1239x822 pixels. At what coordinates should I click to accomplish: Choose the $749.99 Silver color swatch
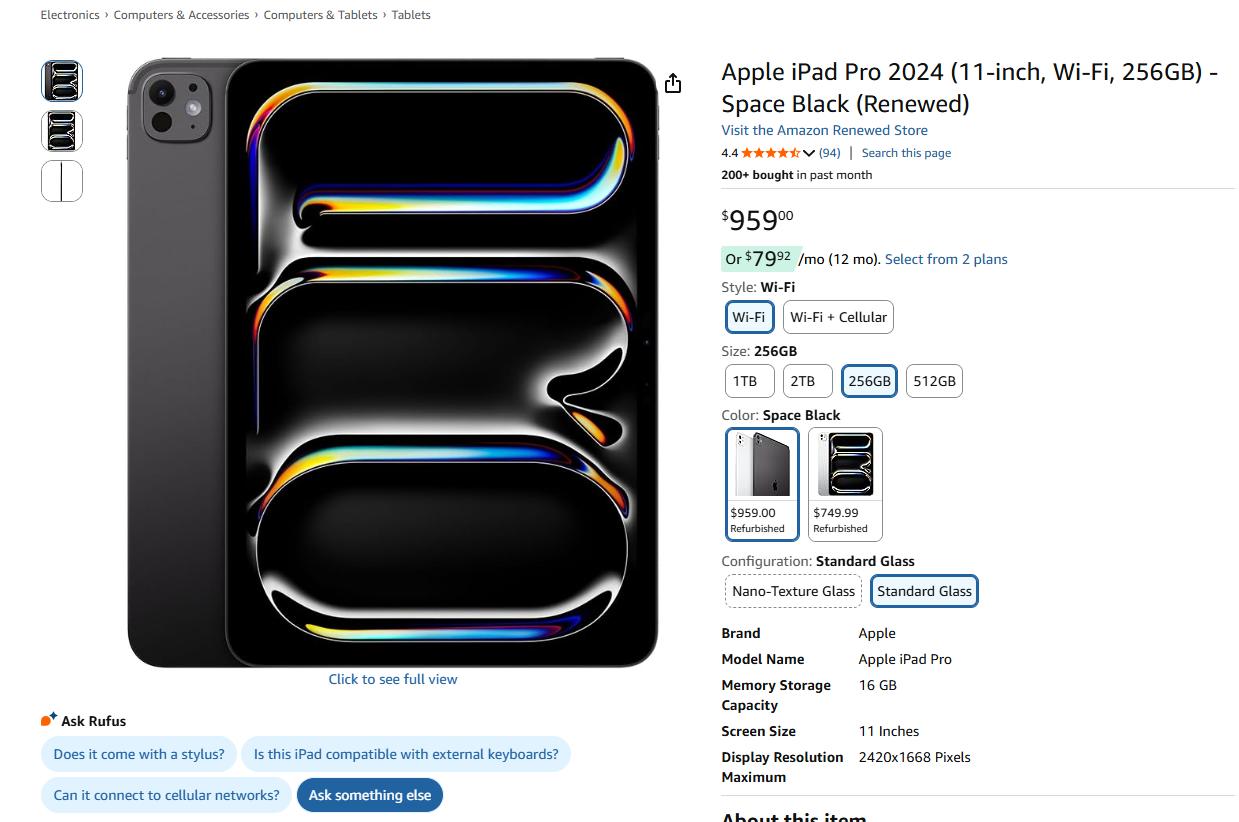[845, 484]
